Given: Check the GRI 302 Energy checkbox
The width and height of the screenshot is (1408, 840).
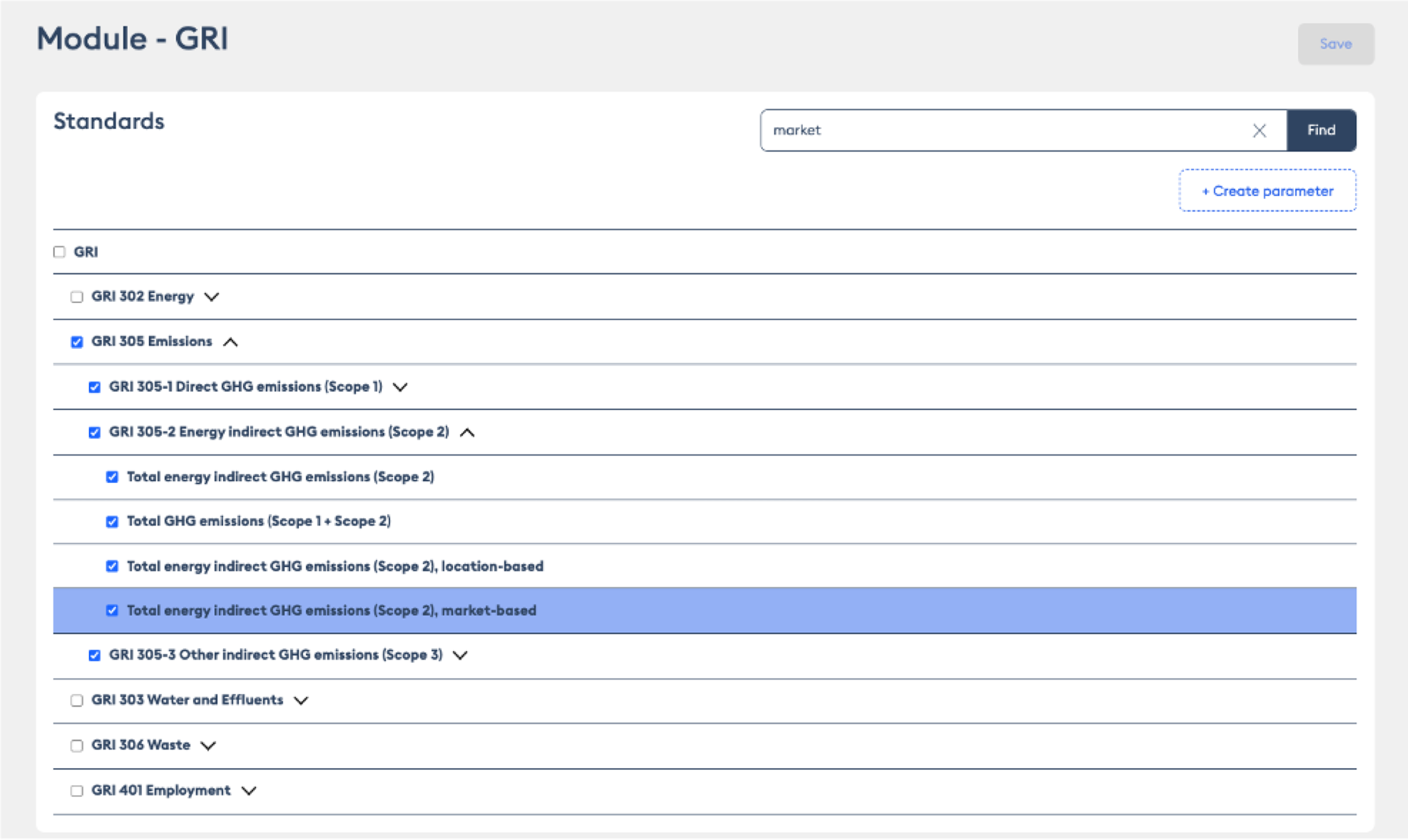Looking at the screenshot, I should coord(77,297).
